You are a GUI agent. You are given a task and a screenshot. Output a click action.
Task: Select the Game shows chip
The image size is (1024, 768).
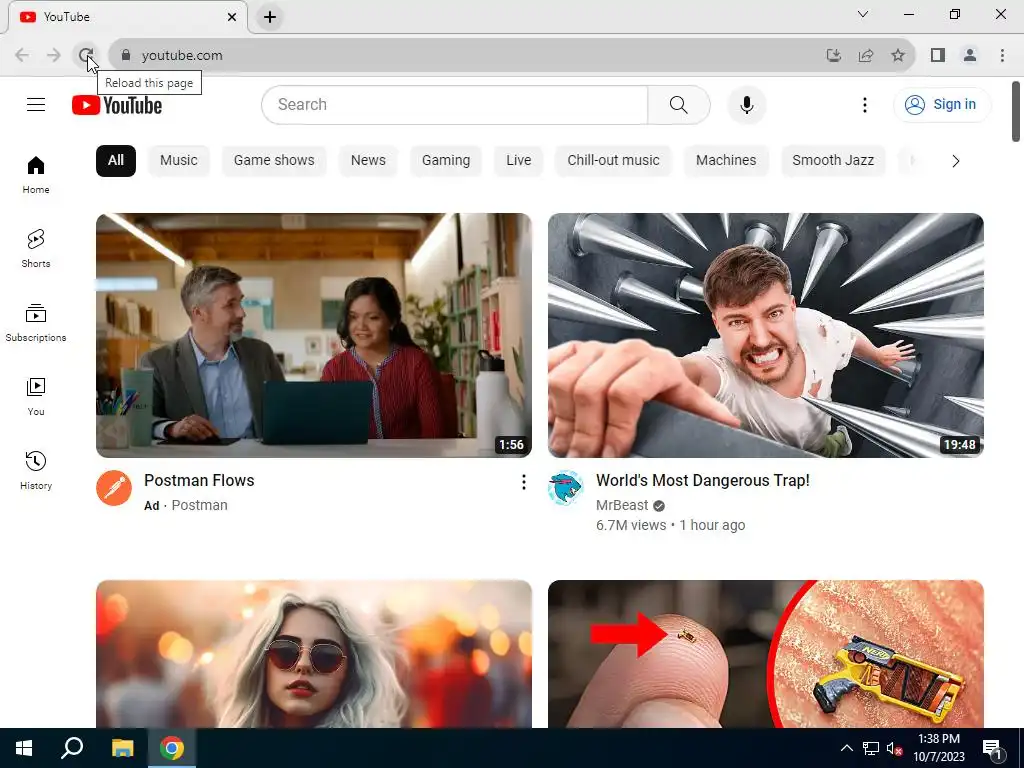click(x=274, y=161)
